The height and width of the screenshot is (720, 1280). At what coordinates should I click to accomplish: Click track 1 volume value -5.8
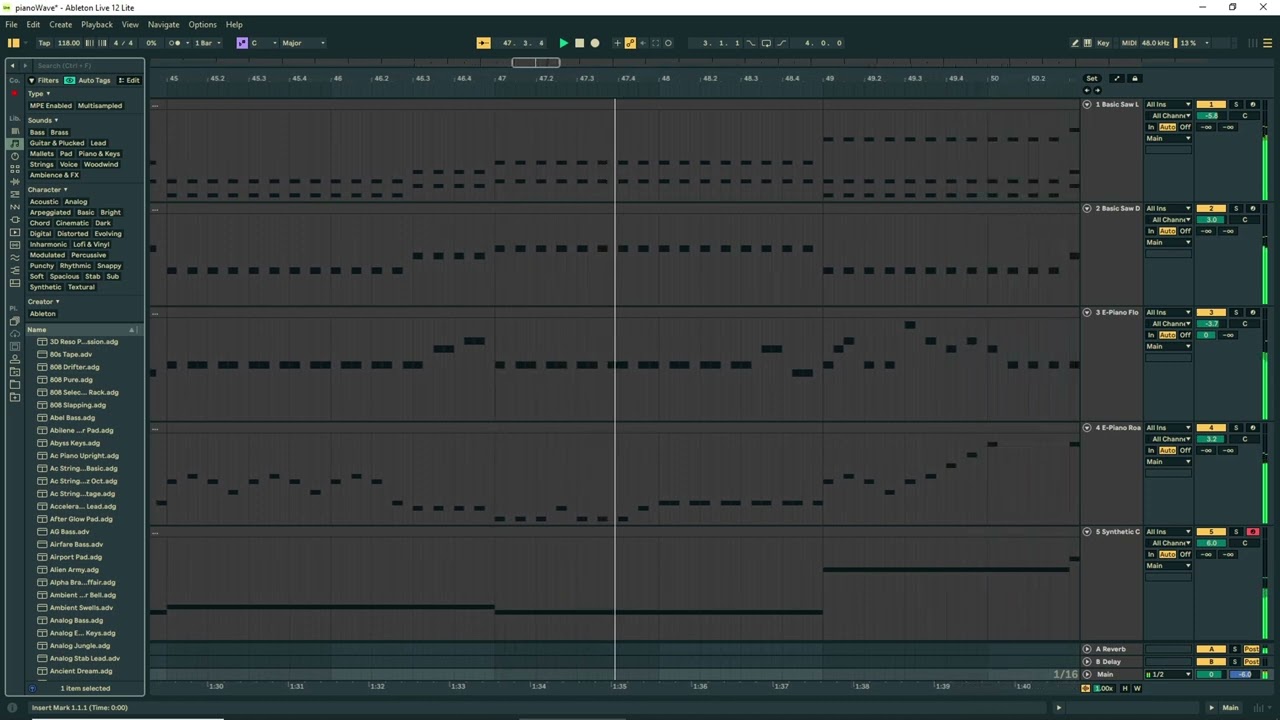(x=1211, y=116)
